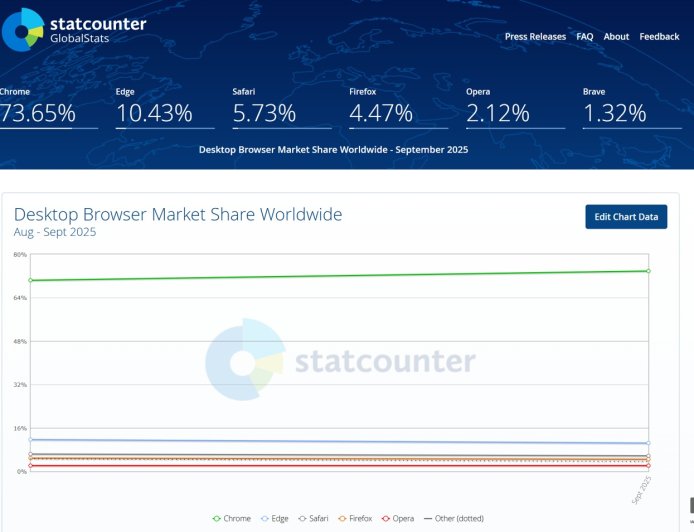This screenshot has height=532, width=694.
Task: Click Chrome line's Sept 2025 data point
Action: click(x=648, y=271)
